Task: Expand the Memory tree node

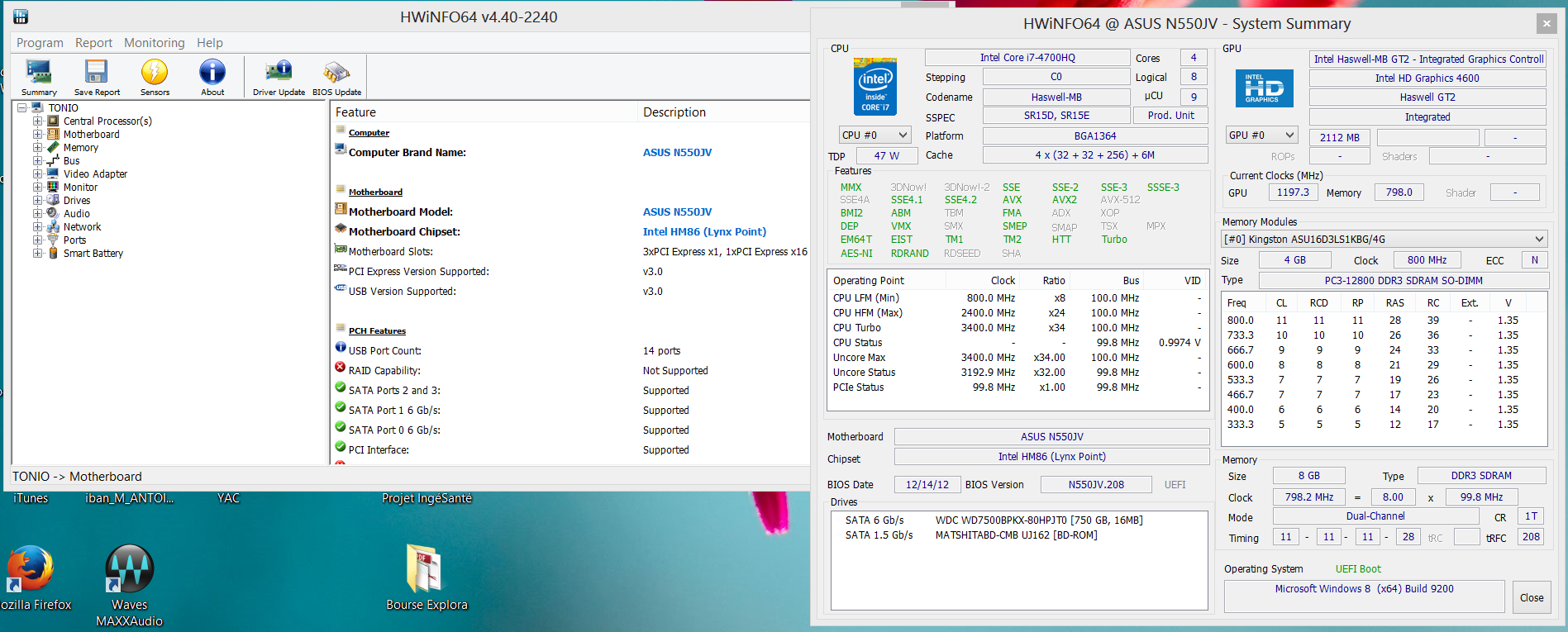Action: [x=37, y=148]
